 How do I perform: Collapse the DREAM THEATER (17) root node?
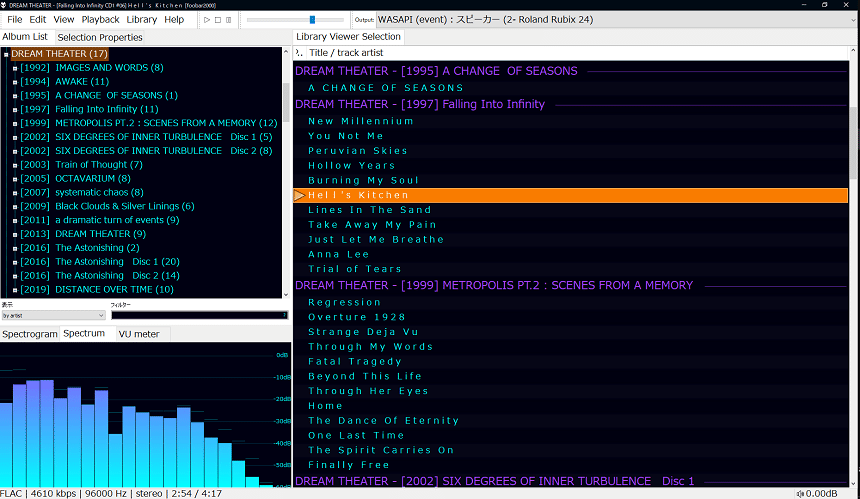click(x=6, y=54)
